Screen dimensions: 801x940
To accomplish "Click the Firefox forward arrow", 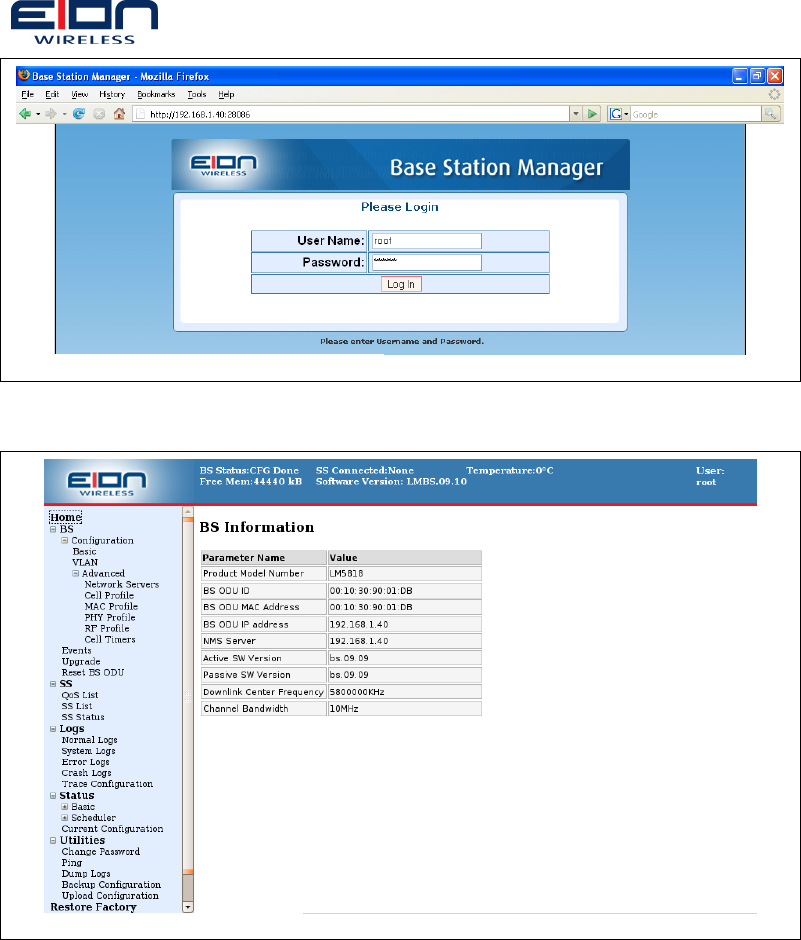I will click(51, 113).
